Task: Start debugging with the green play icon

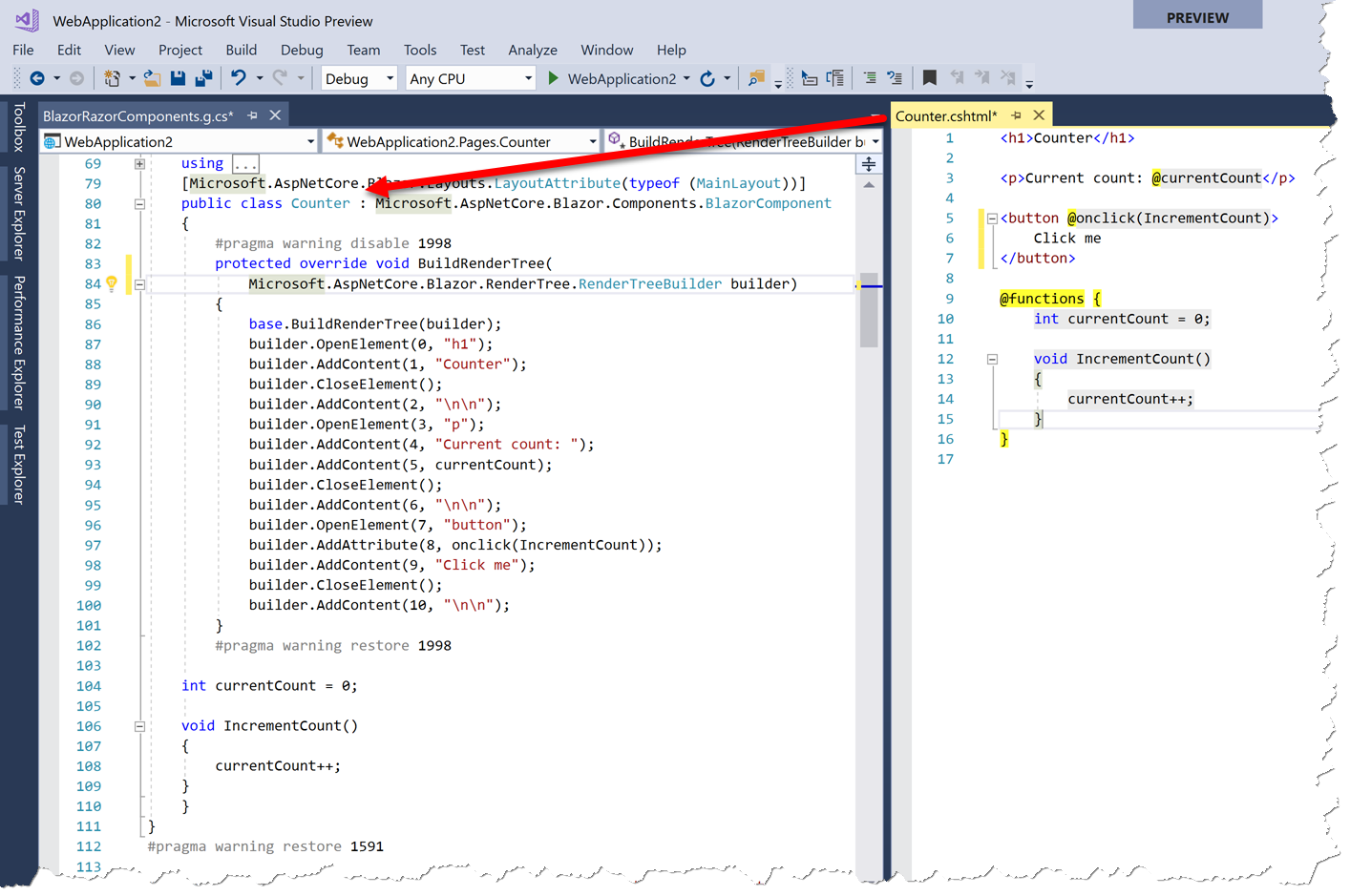Action: [553, 78]
